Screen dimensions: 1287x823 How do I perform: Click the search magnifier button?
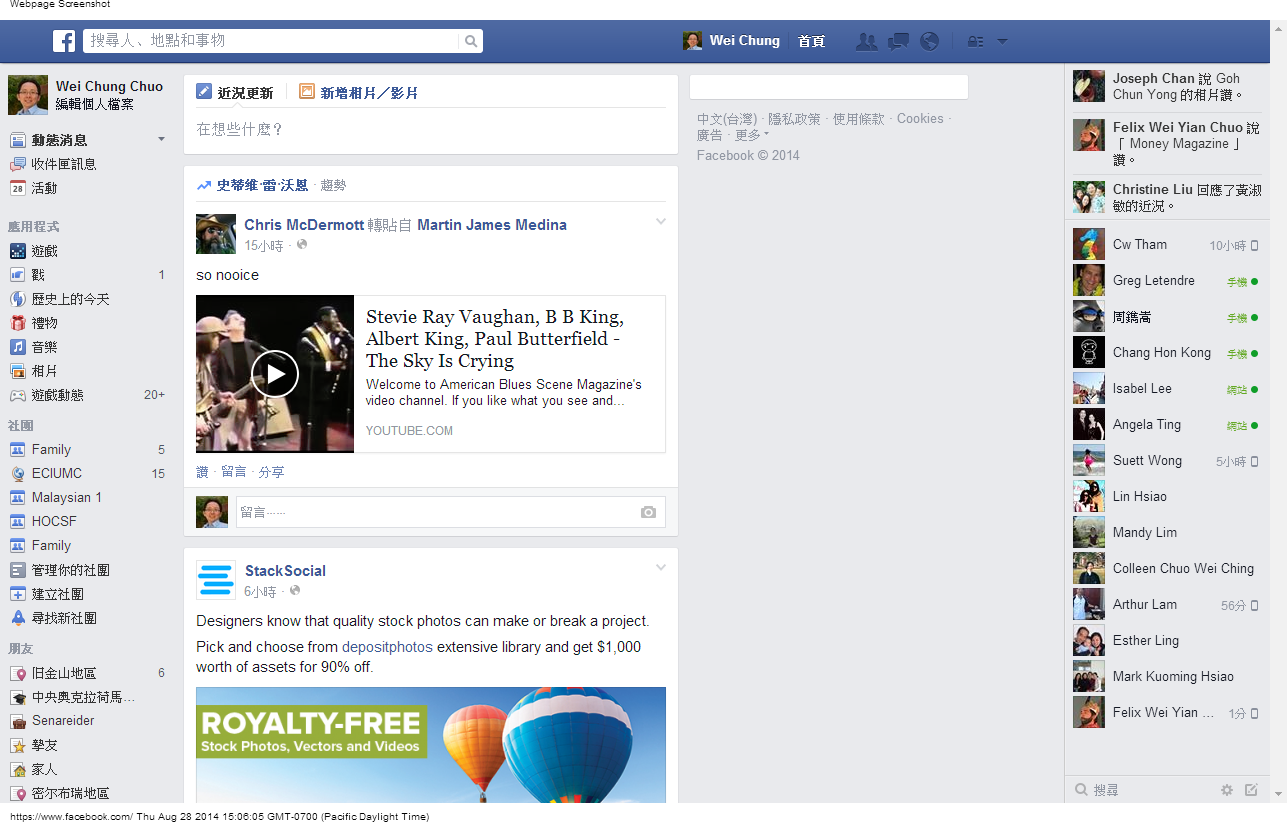470,41
